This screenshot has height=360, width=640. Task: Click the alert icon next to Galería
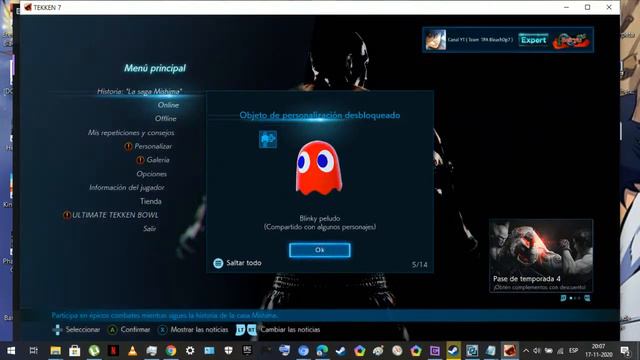pyautogui.click(x=140, y=160)
